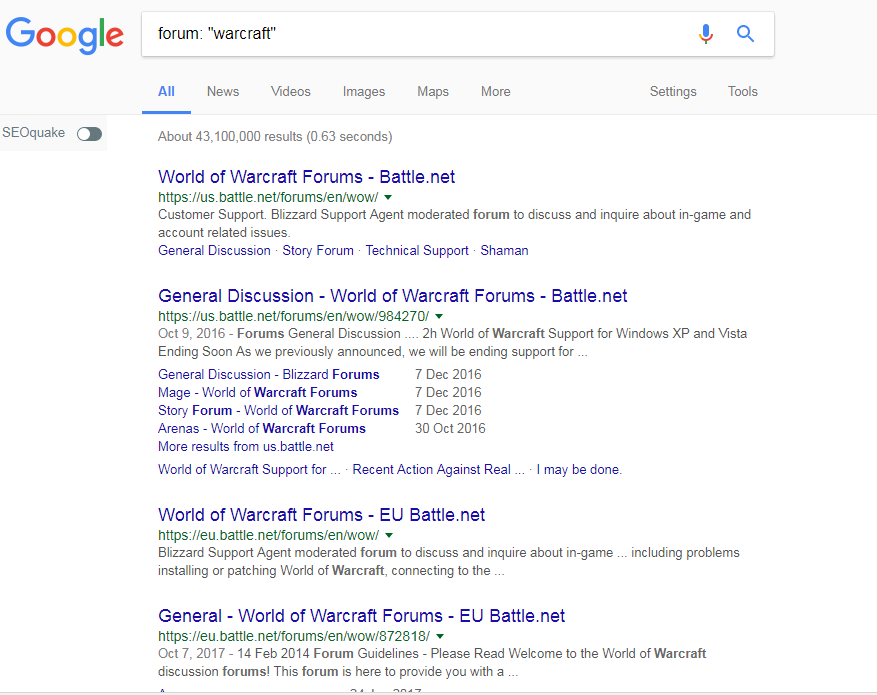Open World of Warcraft Forums - Battle.net result

click(306, 177)
